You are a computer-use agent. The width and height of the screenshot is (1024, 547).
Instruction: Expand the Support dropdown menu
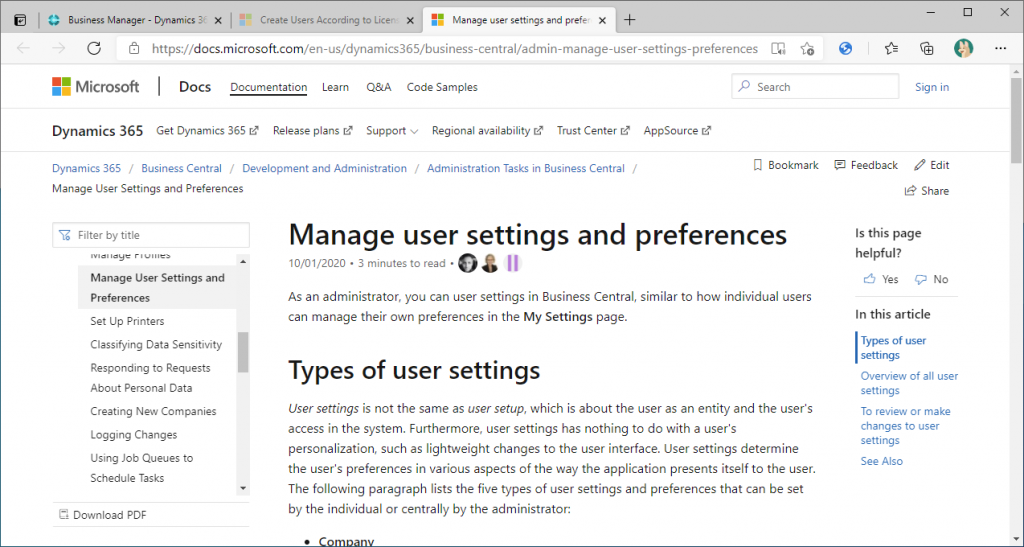point(392,131)
